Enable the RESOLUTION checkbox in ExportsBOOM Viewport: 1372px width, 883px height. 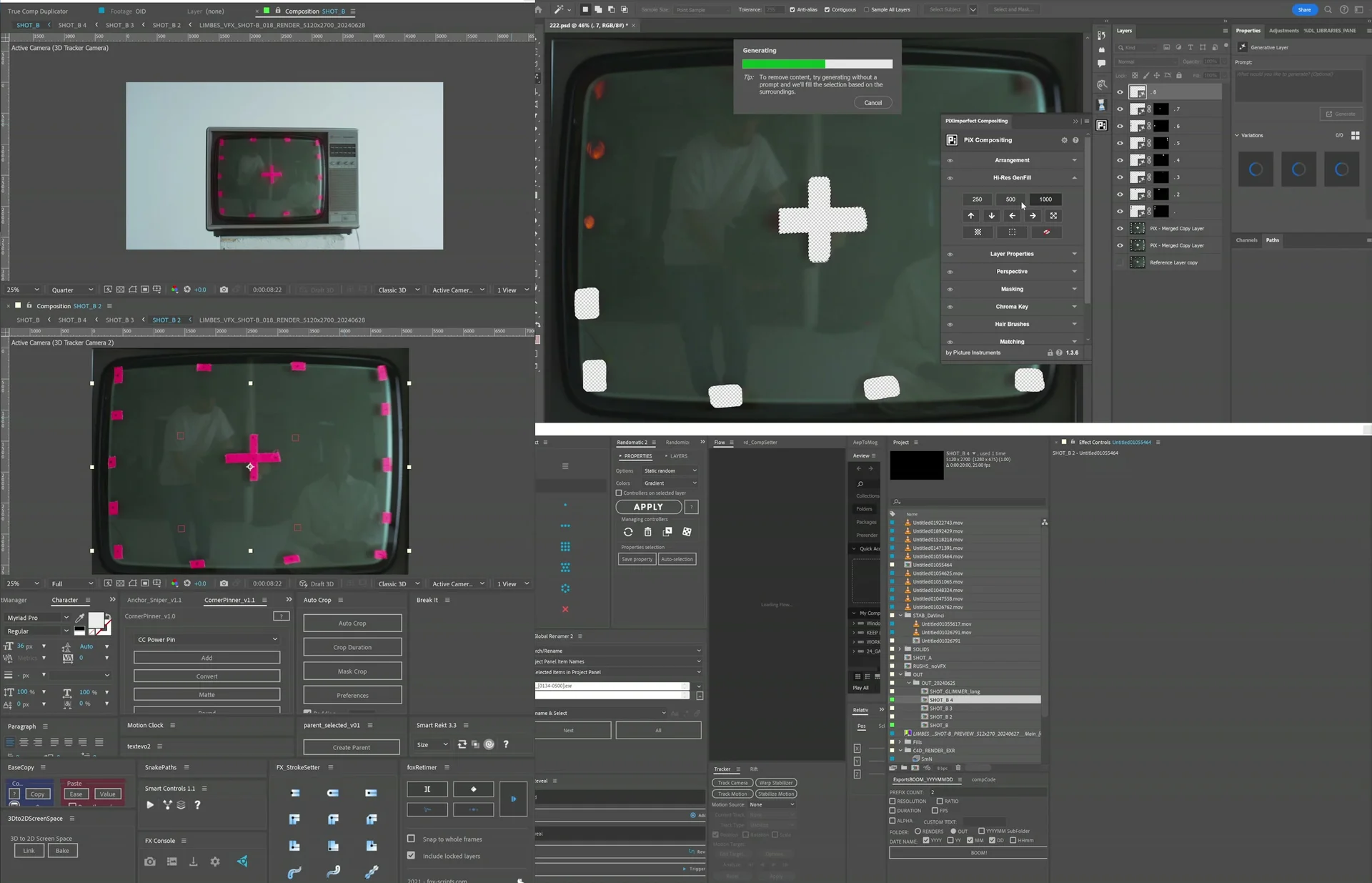[893, 801]
